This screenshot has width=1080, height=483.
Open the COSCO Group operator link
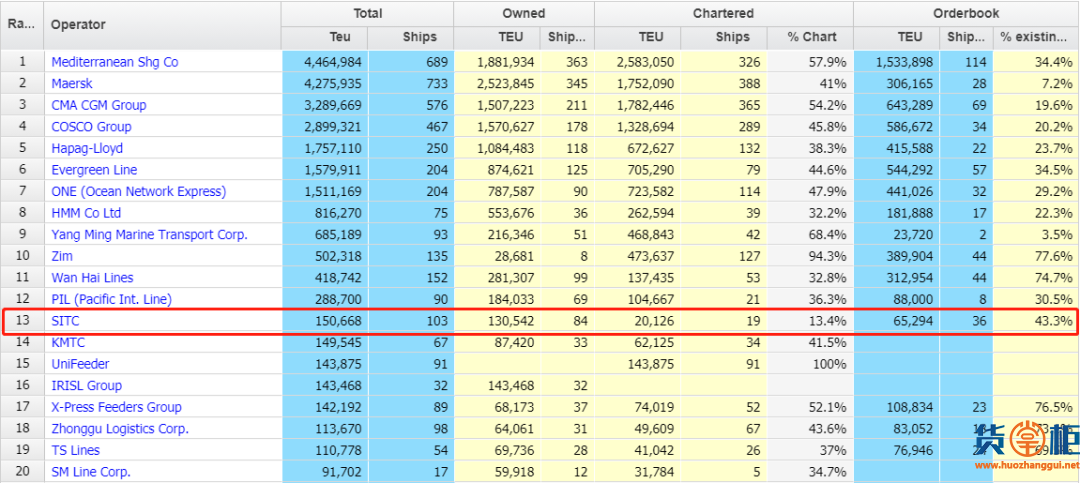tap(91, 127)
